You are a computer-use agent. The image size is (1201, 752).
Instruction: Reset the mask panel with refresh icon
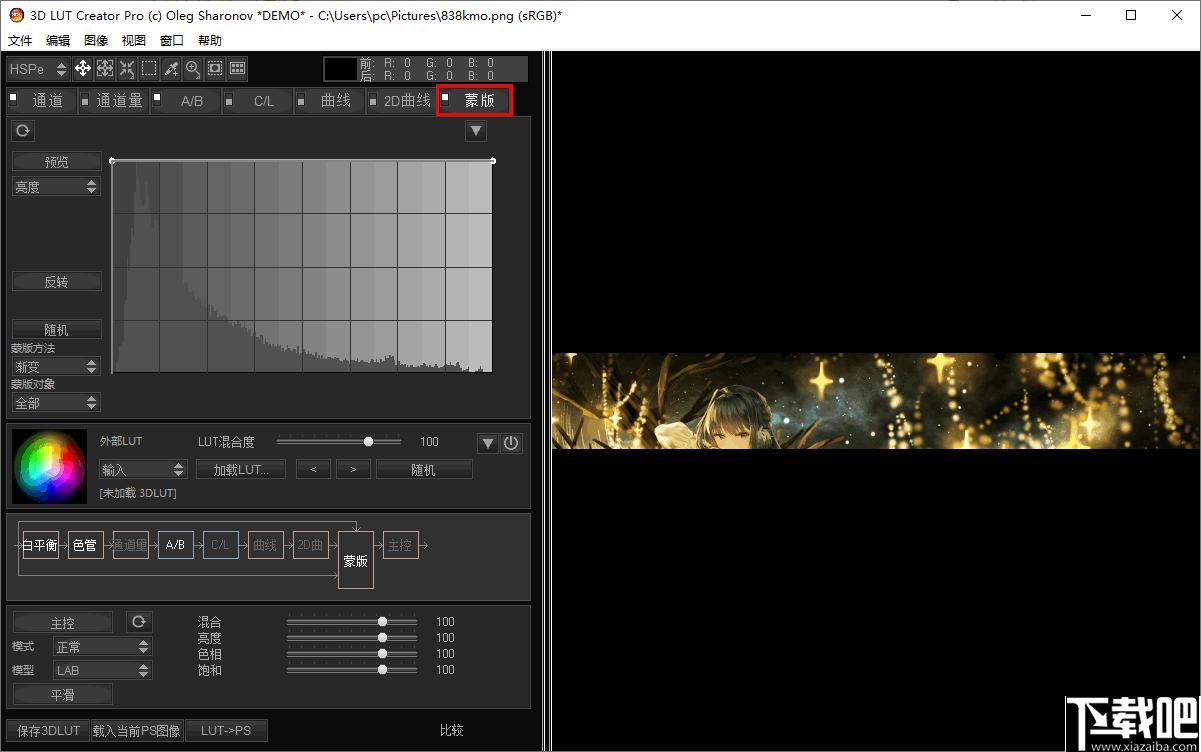coord(22,131)
